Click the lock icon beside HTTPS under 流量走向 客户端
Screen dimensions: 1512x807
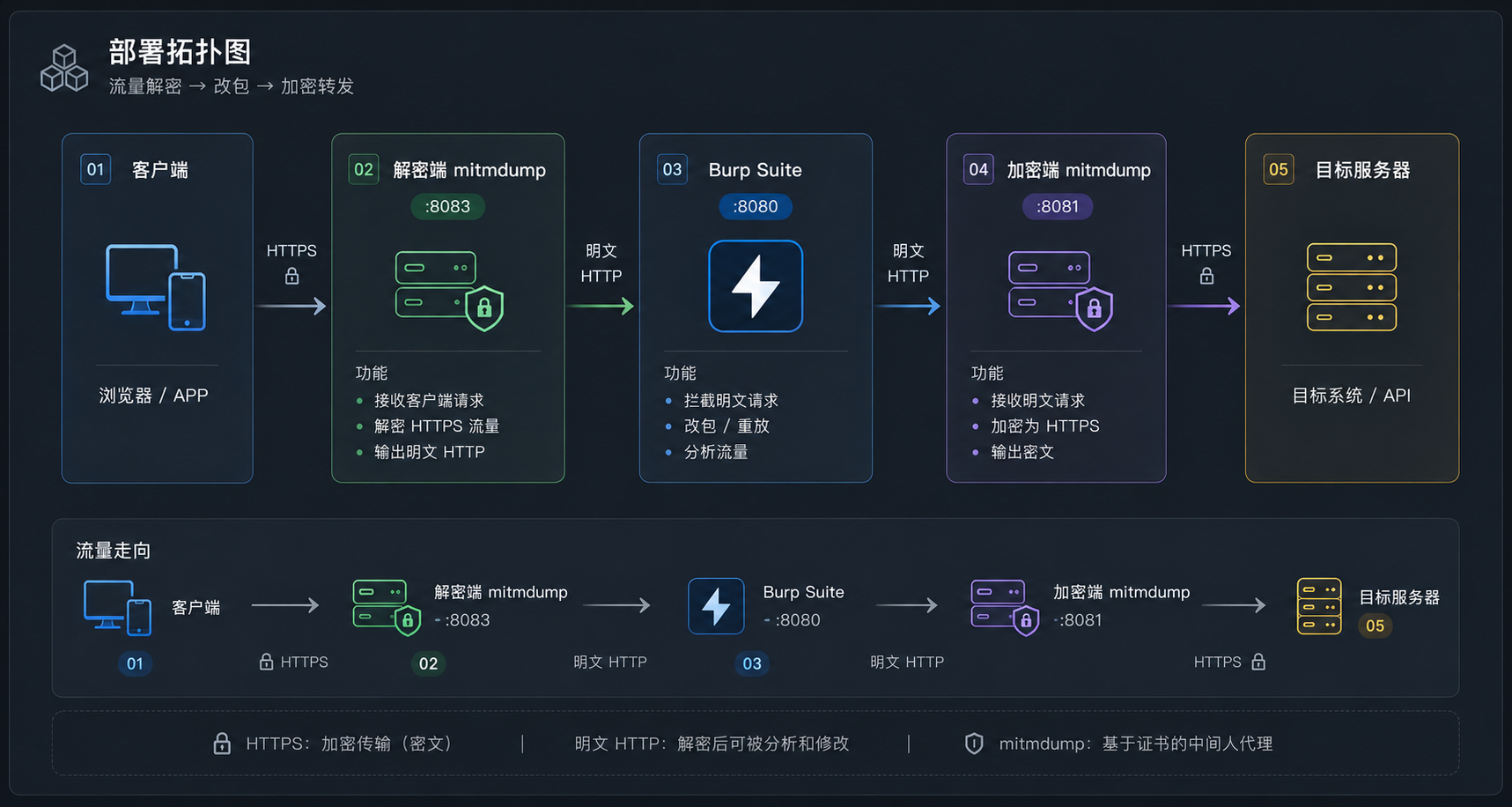[266, 662]
